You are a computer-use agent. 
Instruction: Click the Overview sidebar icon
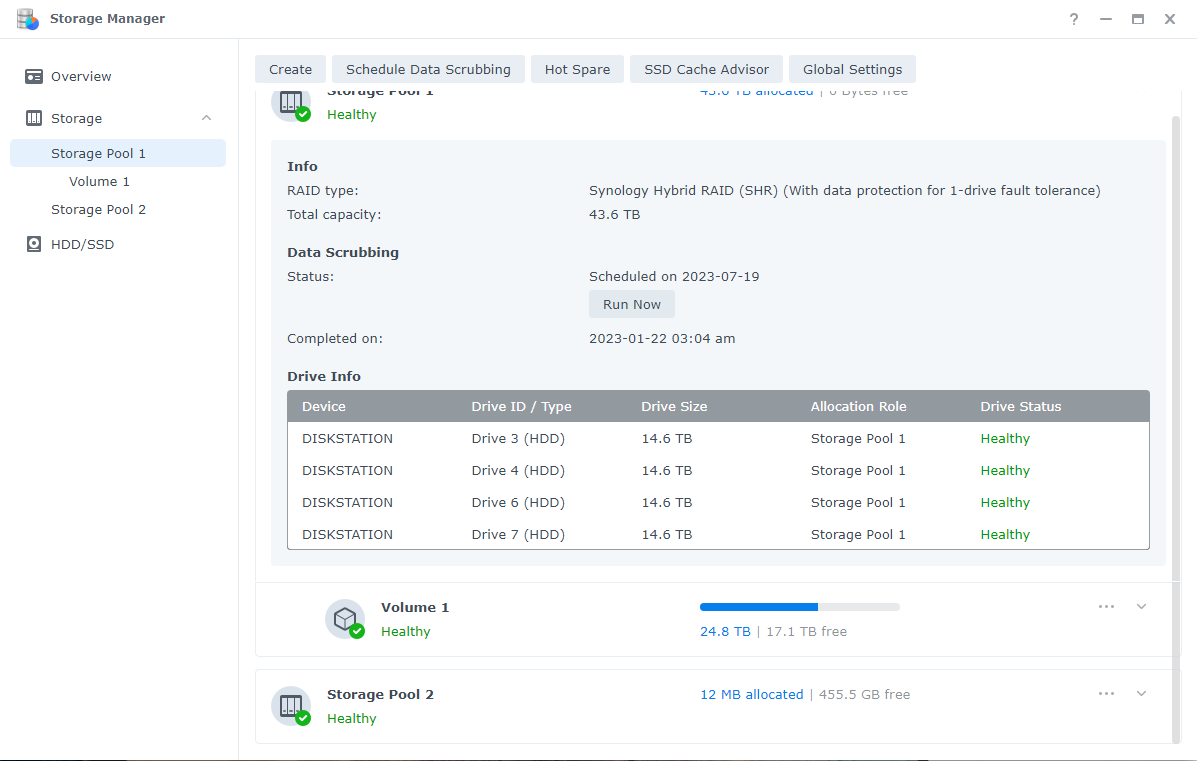click(34, 76)
